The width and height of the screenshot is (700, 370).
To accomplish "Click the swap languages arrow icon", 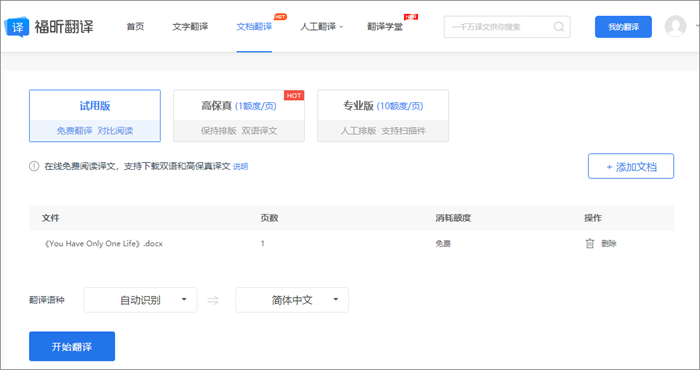I will (213, 300).
